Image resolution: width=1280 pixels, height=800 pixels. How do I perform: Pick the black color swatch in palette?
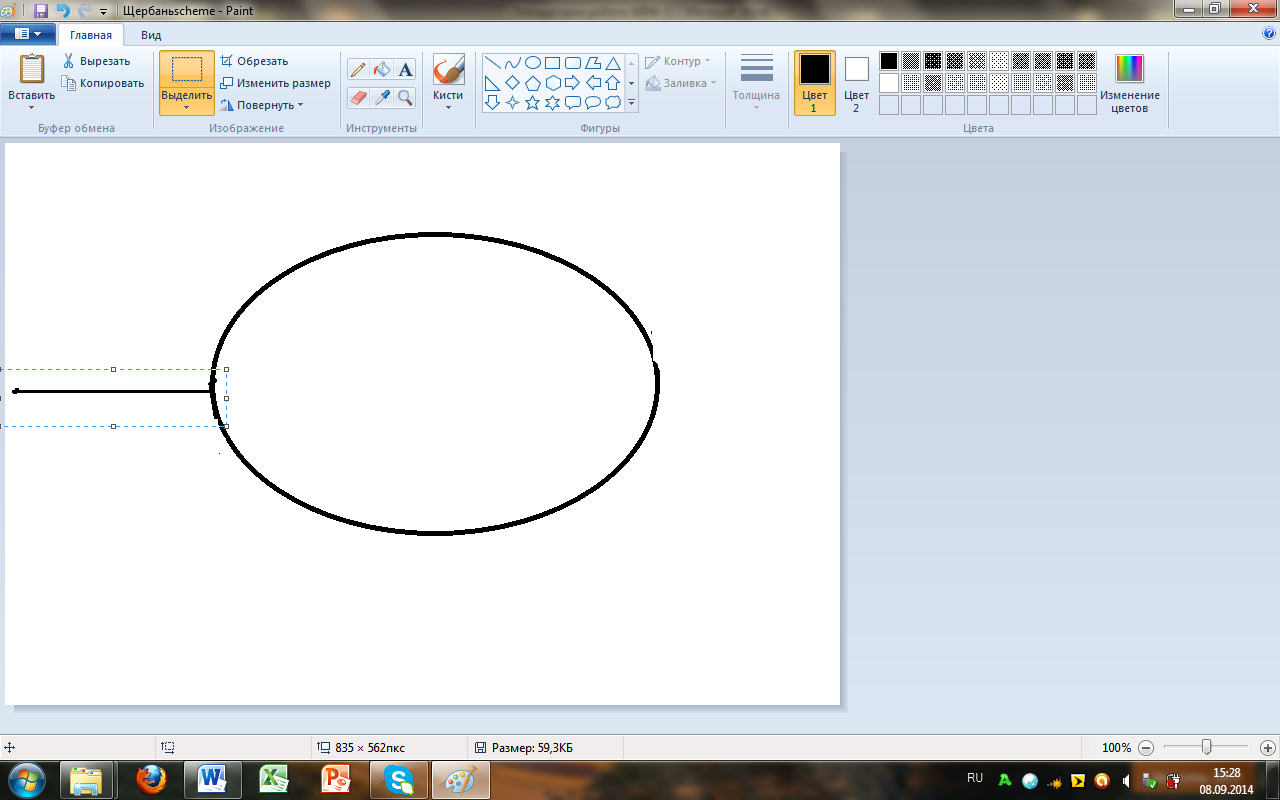coord(888,61)
